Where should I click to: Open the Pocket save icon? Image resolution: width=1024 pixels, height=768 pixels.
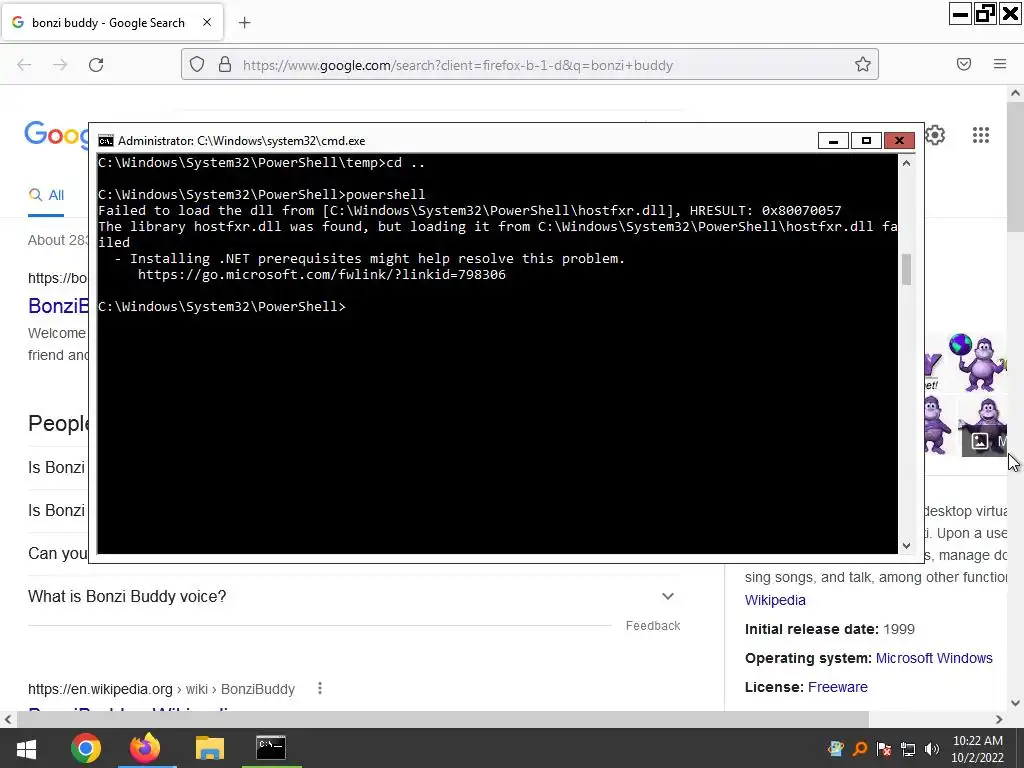coord(964,64)
